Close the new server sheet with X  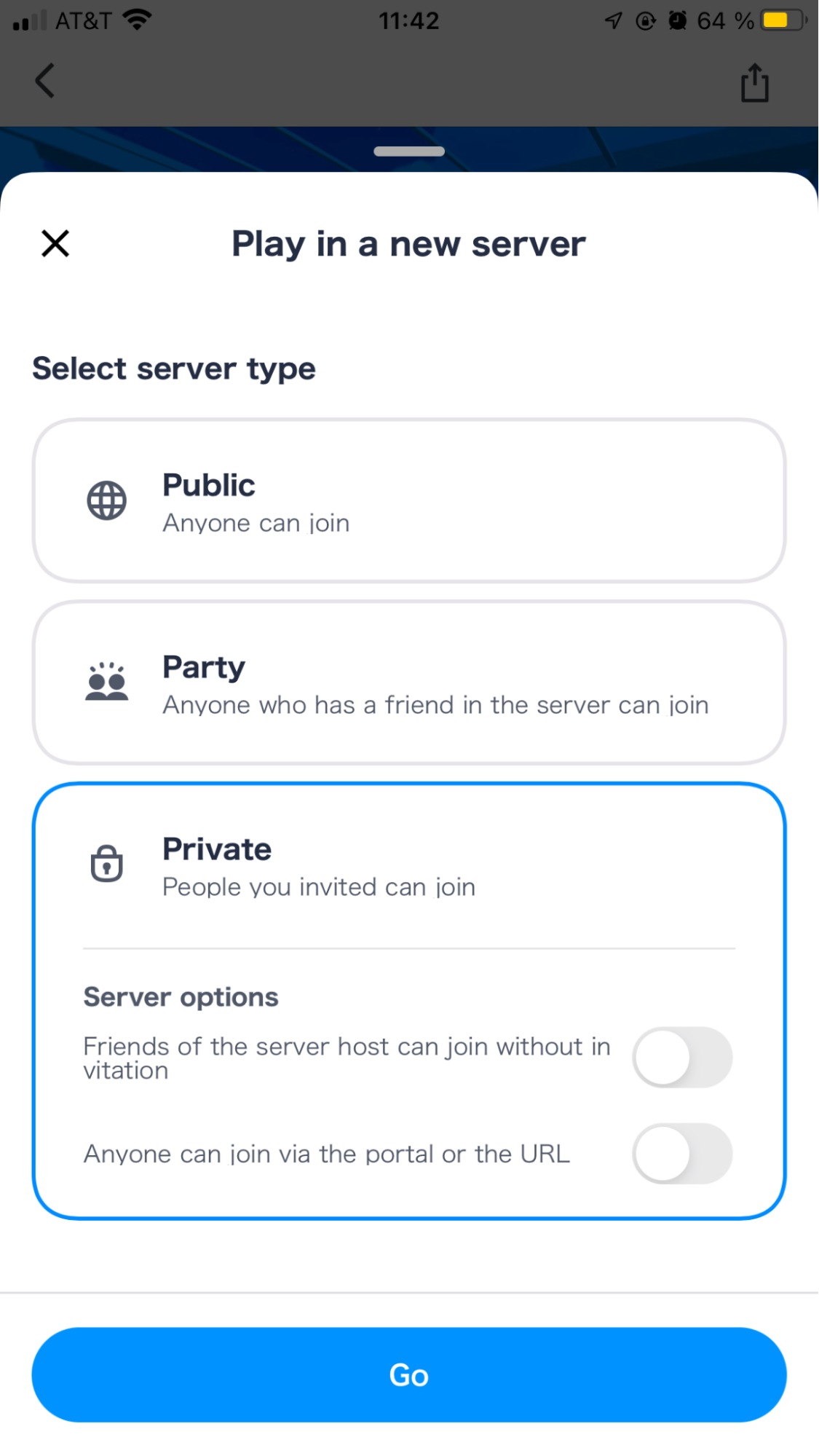point(55,243)
